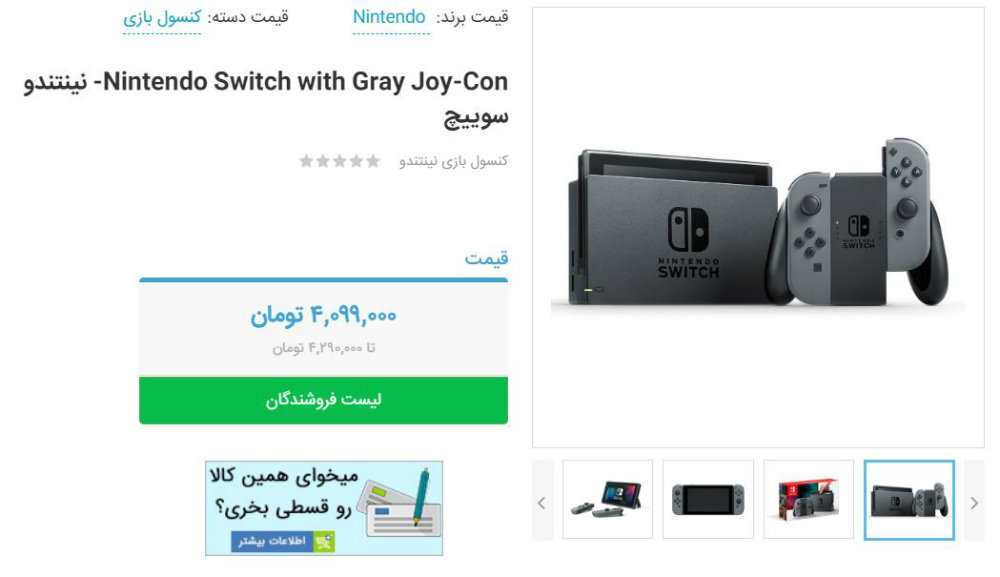Select the Switch retail box thumbnail
The height and width of the screenshot is (577, 1000).
808,499
